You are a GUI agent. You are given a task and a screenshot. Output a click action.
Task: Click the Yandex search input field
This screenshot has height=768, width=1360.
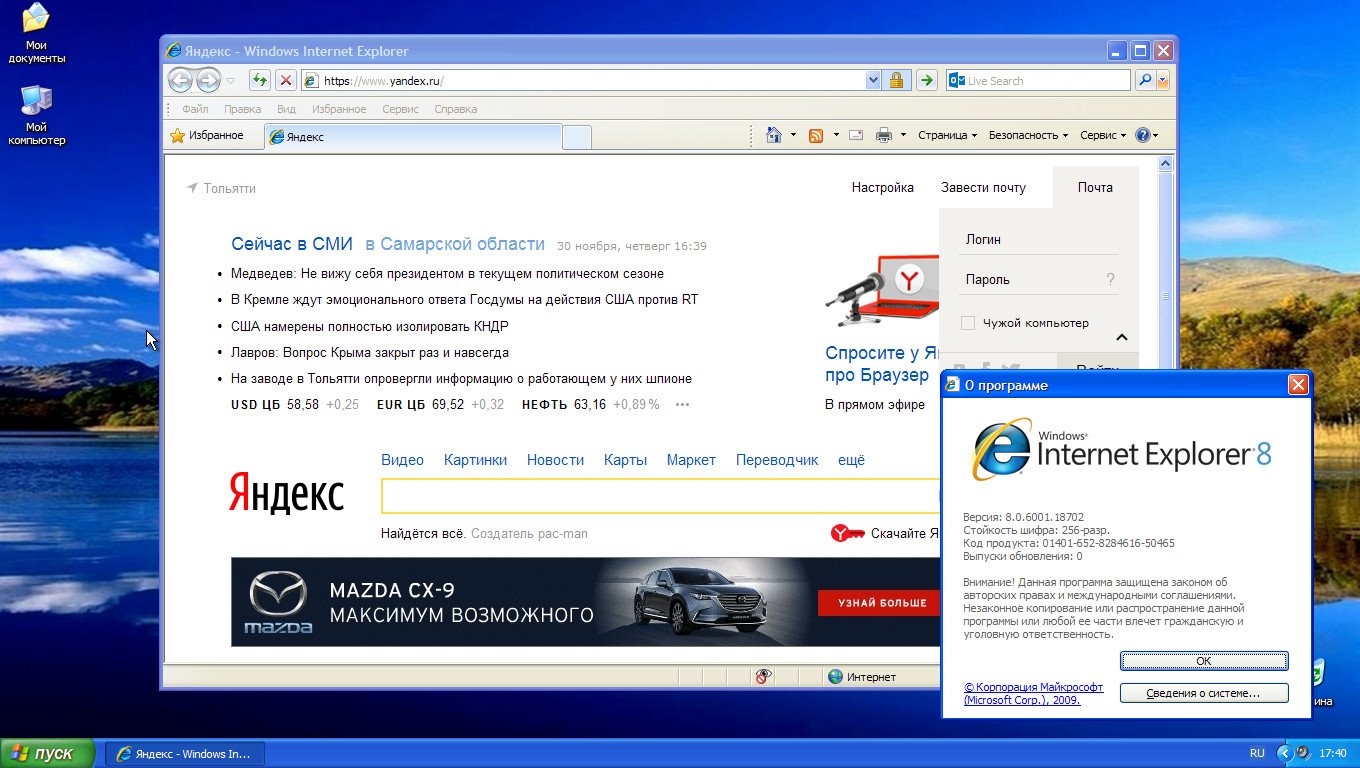(x=661, y=496)
